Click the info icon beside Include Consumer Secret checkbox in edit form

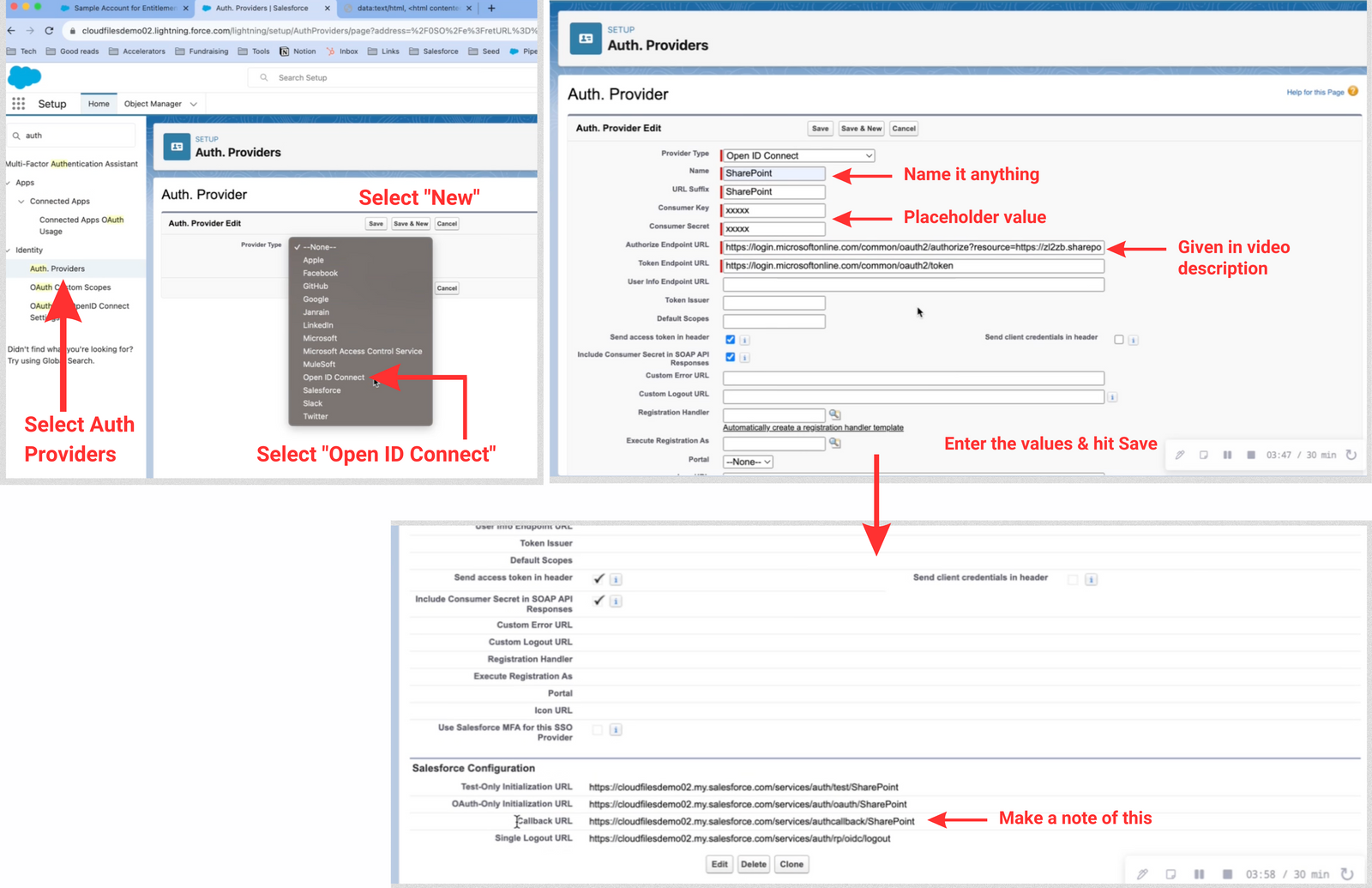(744, 358)
